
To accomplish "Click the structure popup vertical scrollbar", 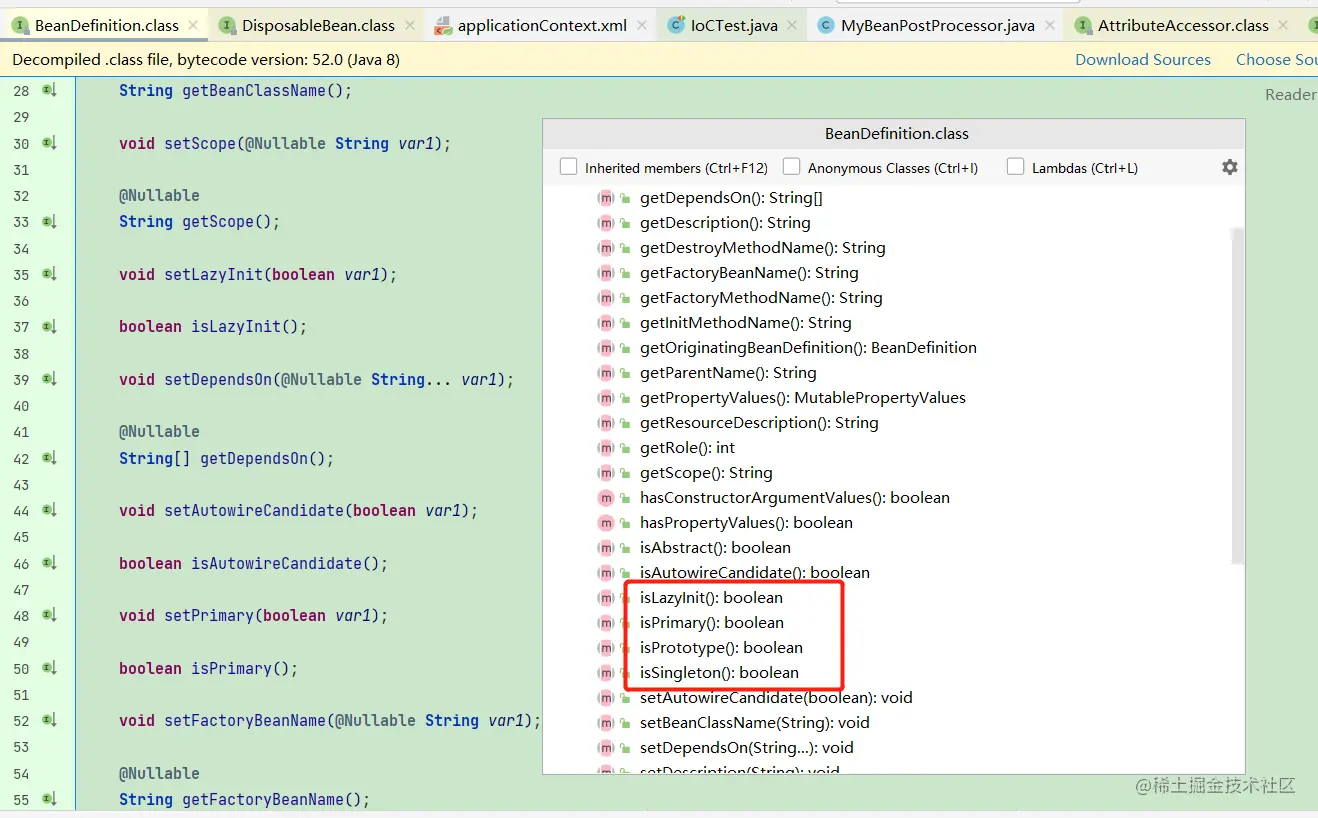I will (1238, 395).
